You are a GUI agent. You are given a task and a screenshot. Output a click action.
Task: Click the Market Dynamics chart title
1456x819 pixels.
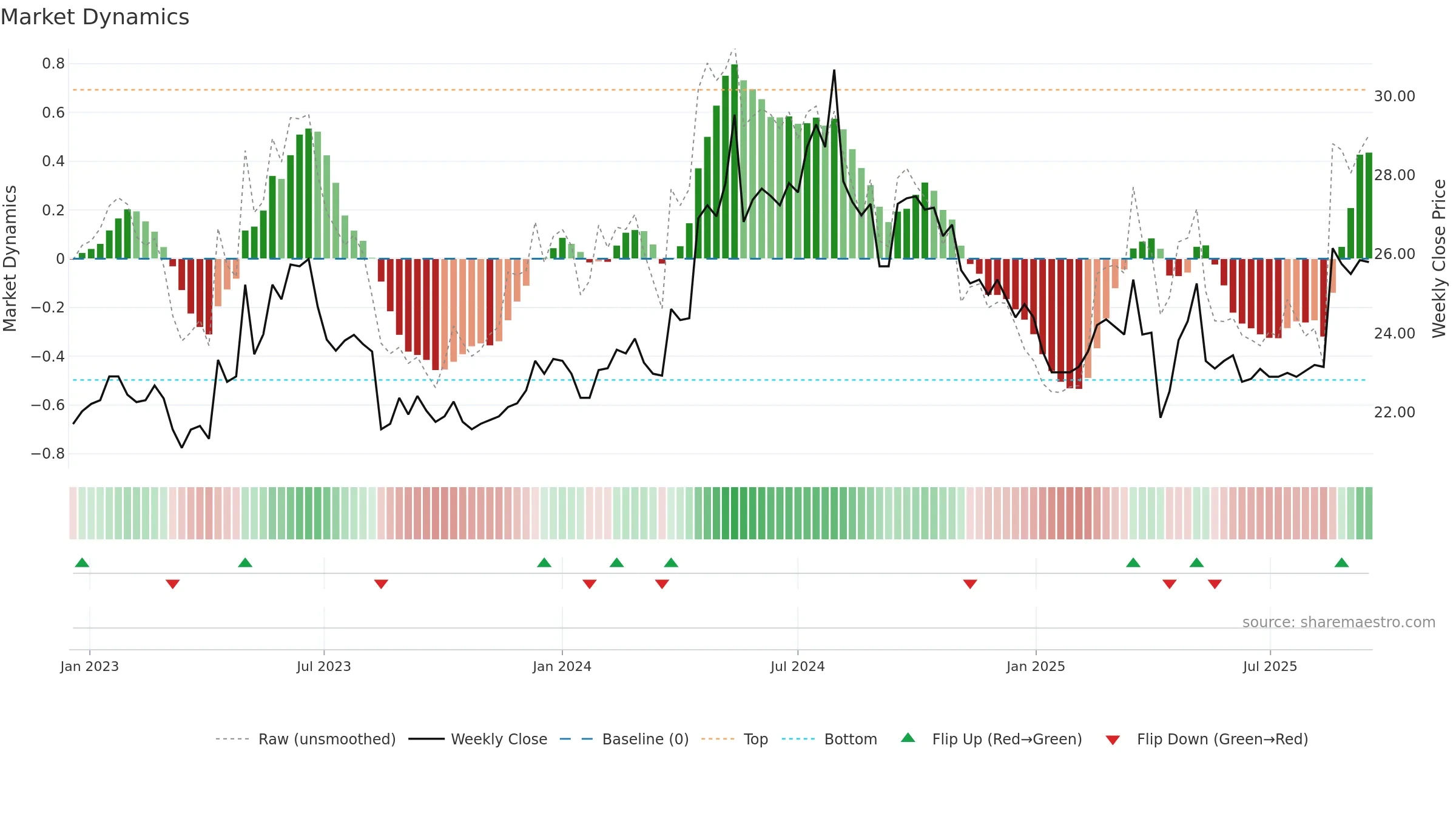pyautogui.click(x=95, y=17)
